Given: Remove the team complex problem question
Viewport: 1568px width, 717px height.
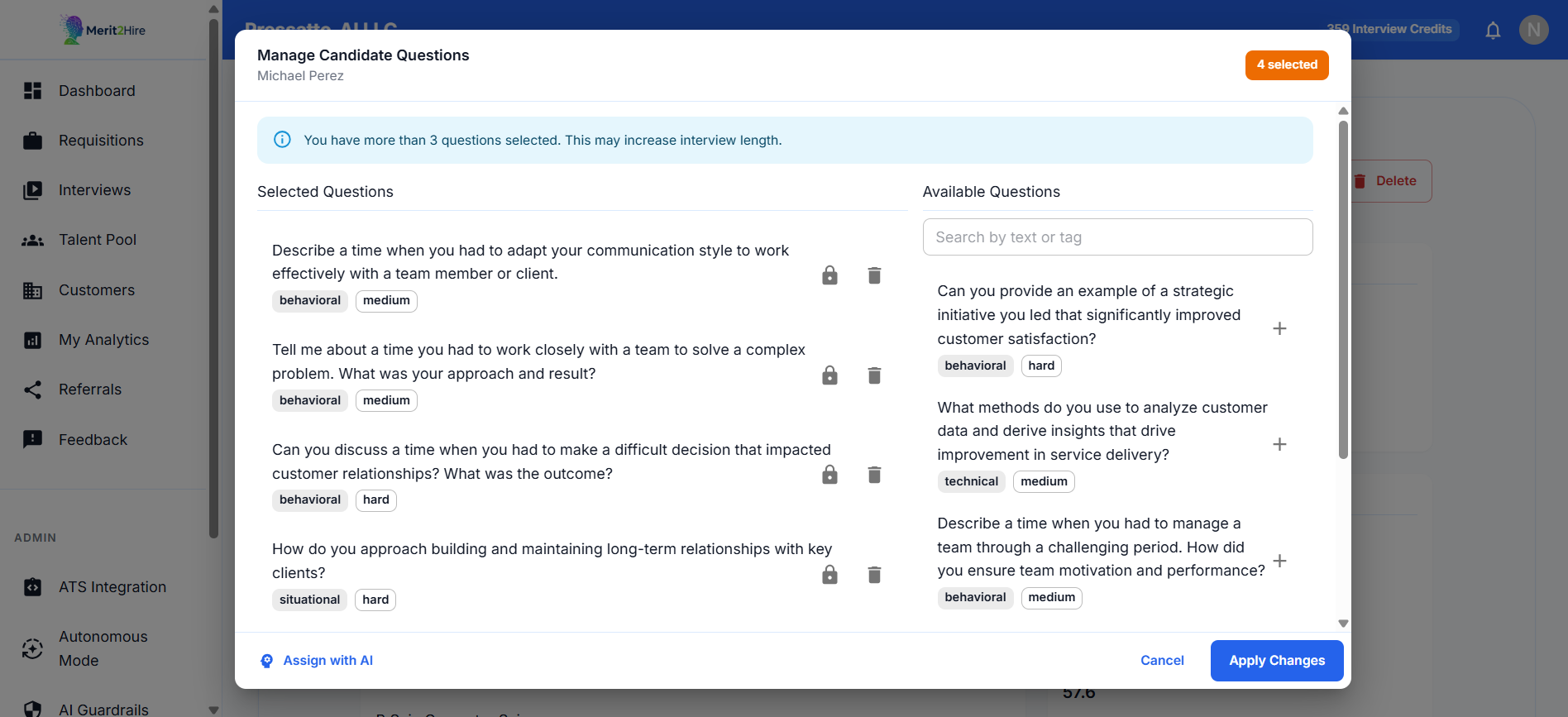Looking at the screenshot, I should click(874, 375).
